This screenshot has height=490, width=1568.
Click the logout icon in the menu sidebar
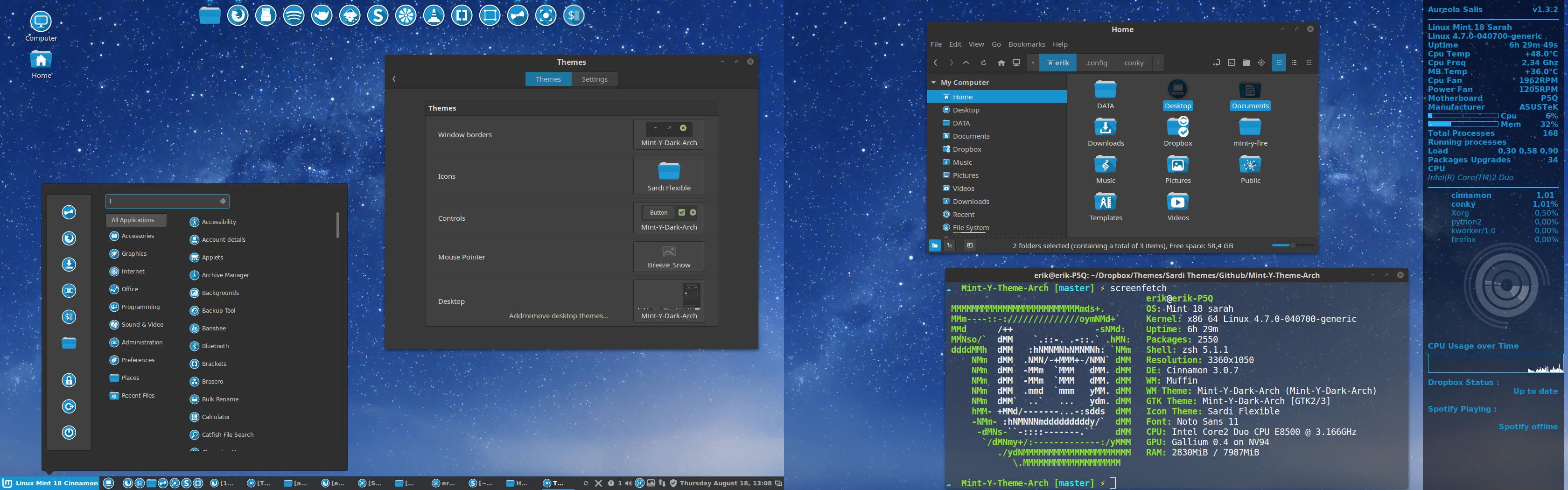tap(69, 406)
